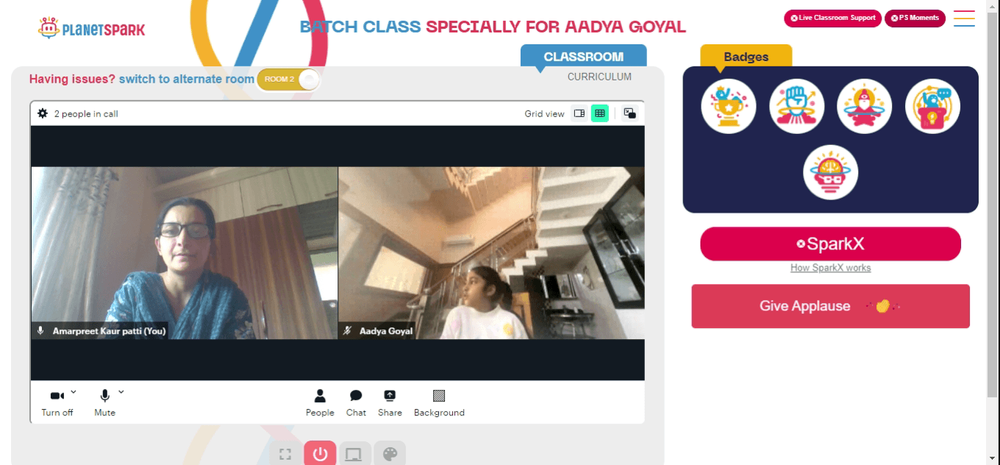The width and height of the screenshot is (1000, 465).
Task: Award the trophy badge
Action: pos(728,106)
